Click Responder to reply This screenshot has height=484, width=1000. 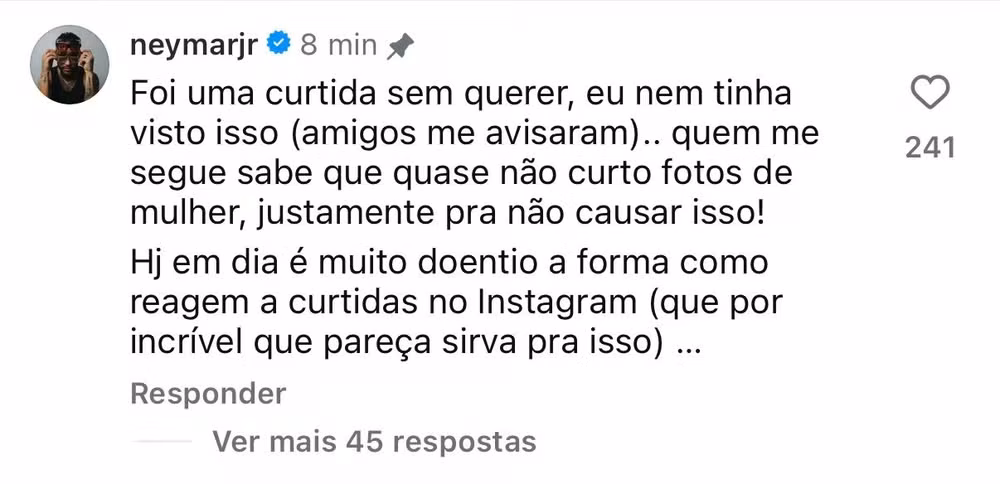[x=208, y=393]
